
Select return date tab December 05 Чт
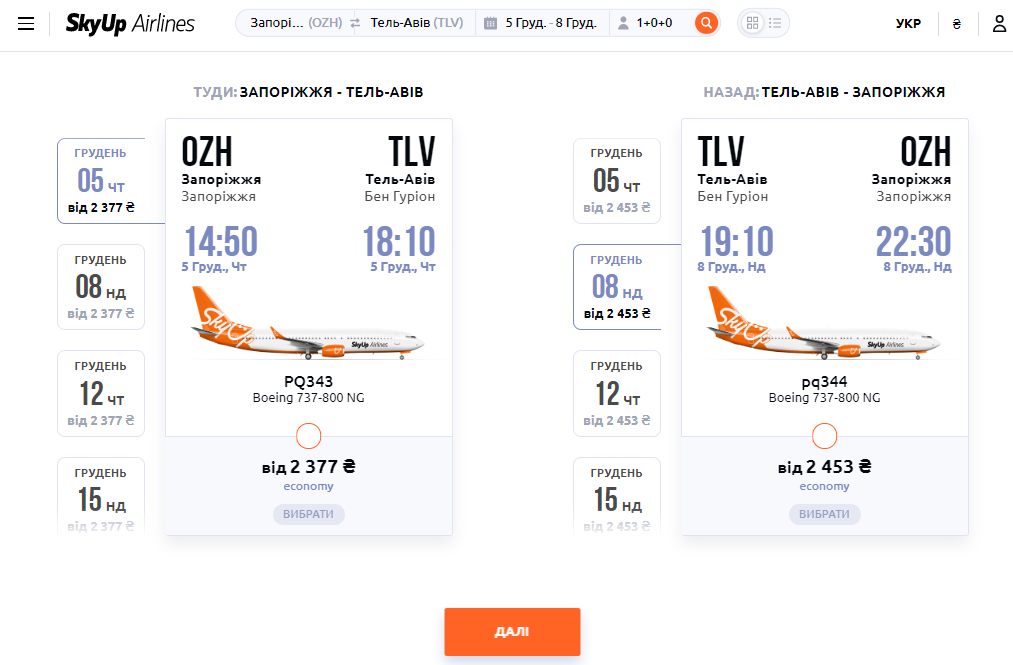coord(617,181)
